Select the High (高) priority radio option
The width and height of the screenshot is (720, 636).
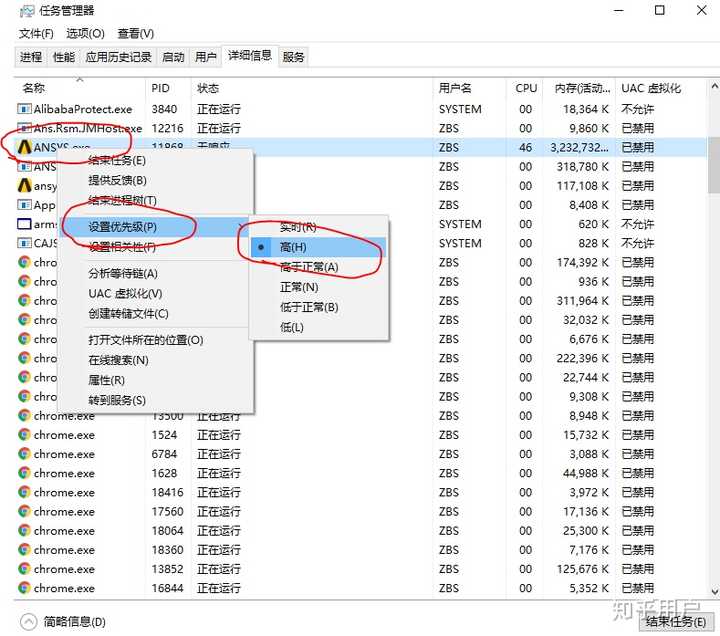point(318,247)
